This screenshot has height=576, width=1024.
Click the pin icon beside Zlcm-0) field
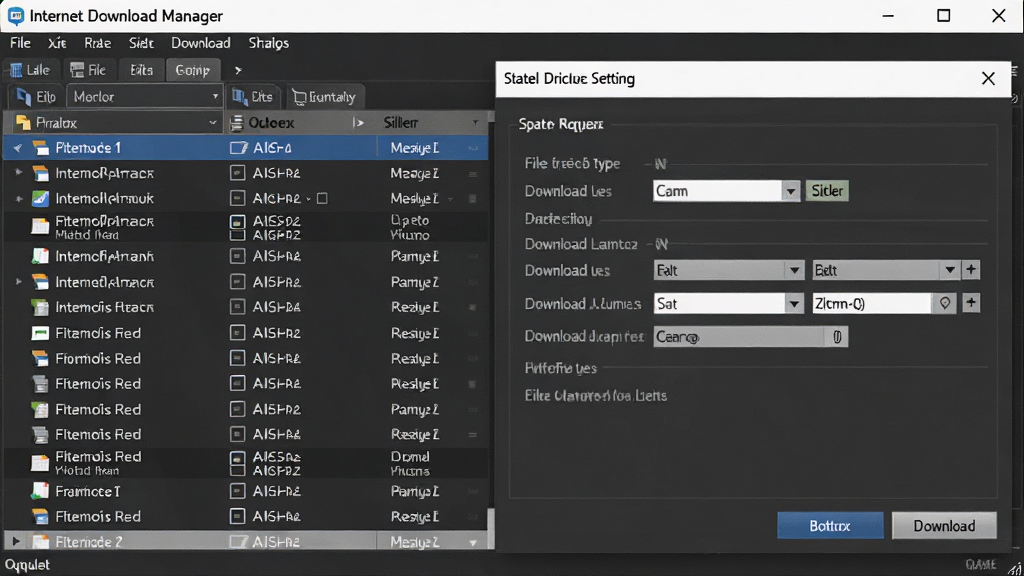tap(944, 303)
